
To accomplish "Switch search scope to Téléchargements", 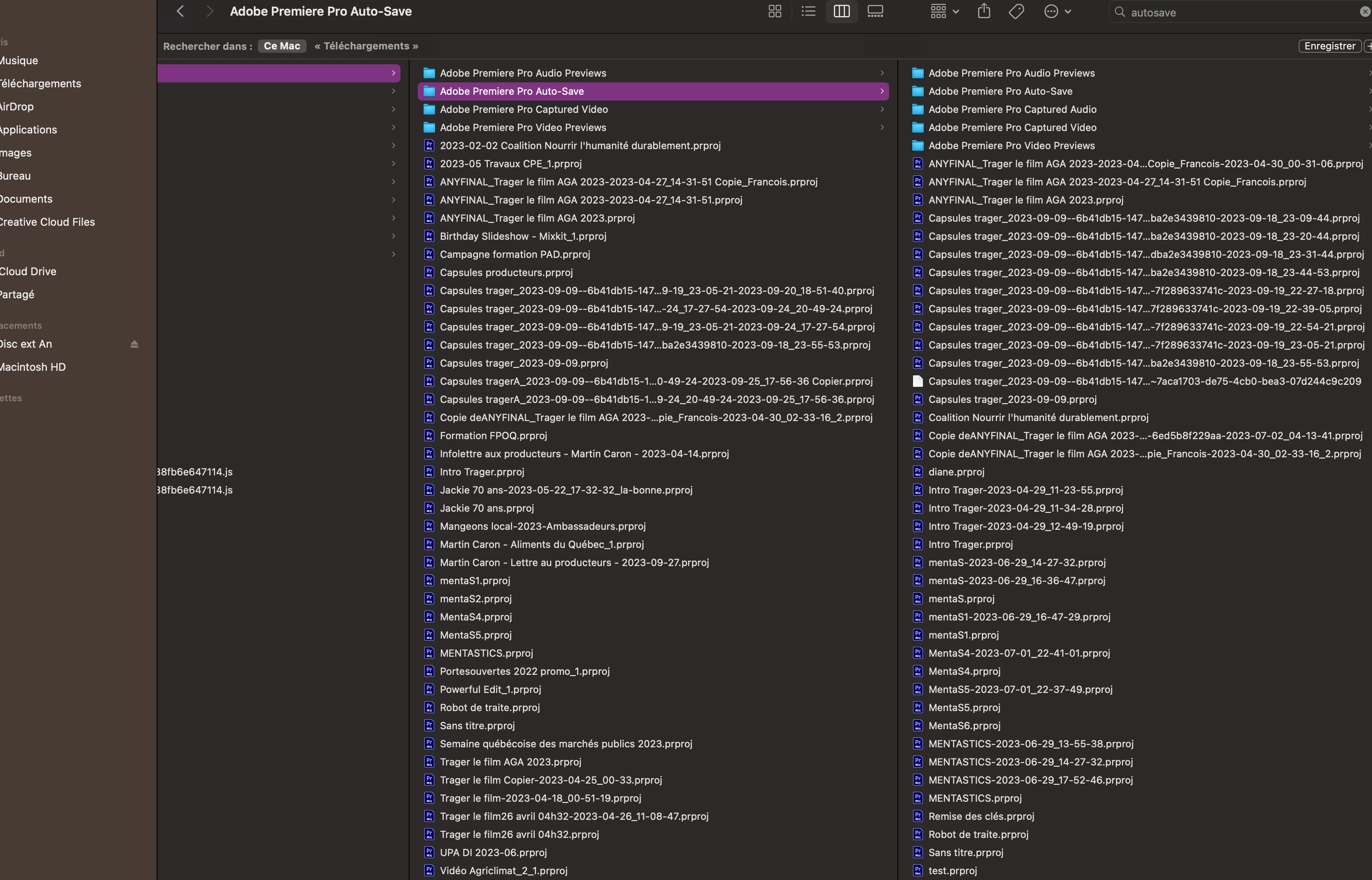I will pyautogui.click(x=366, y=46).
